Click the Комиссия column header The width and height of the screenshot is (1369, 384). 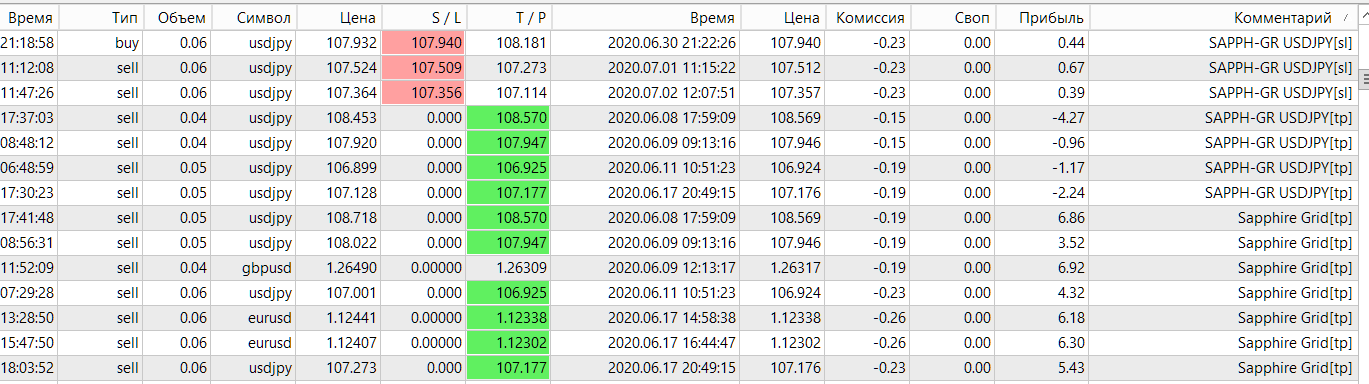tap(869, 18)
